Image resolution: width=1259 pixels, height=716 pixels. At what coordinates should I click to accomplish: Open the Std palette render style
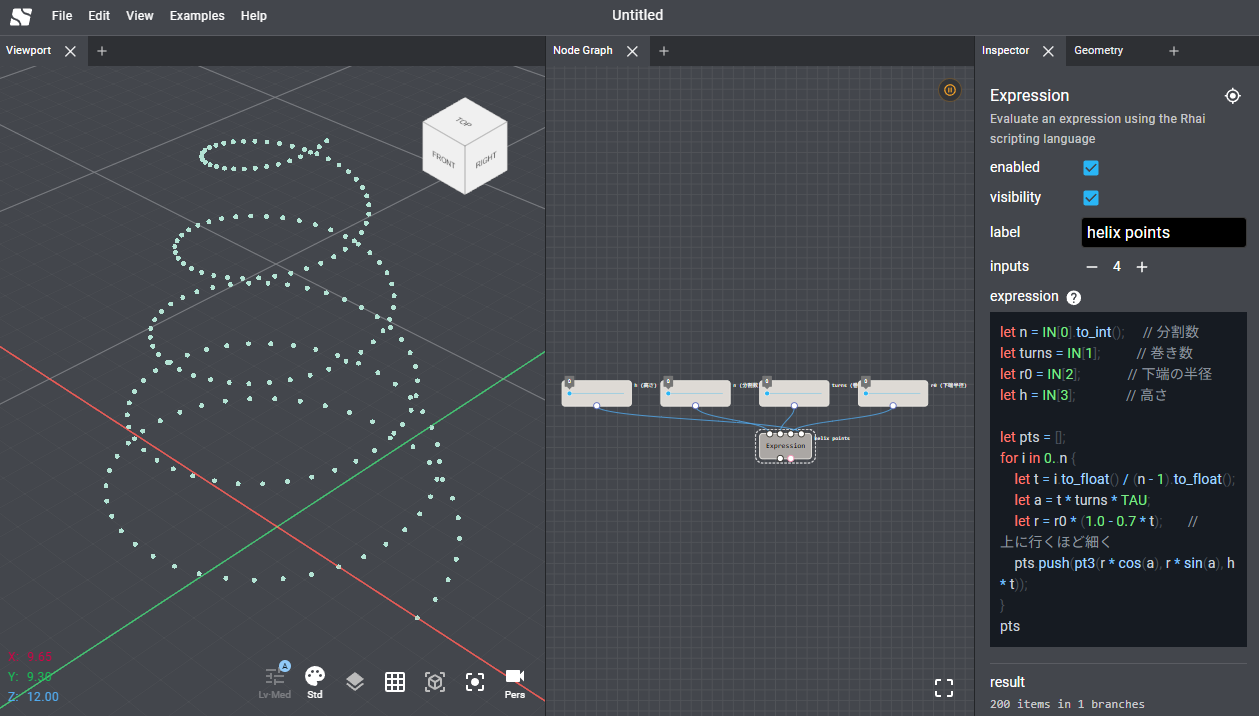[x=315, y=682]
